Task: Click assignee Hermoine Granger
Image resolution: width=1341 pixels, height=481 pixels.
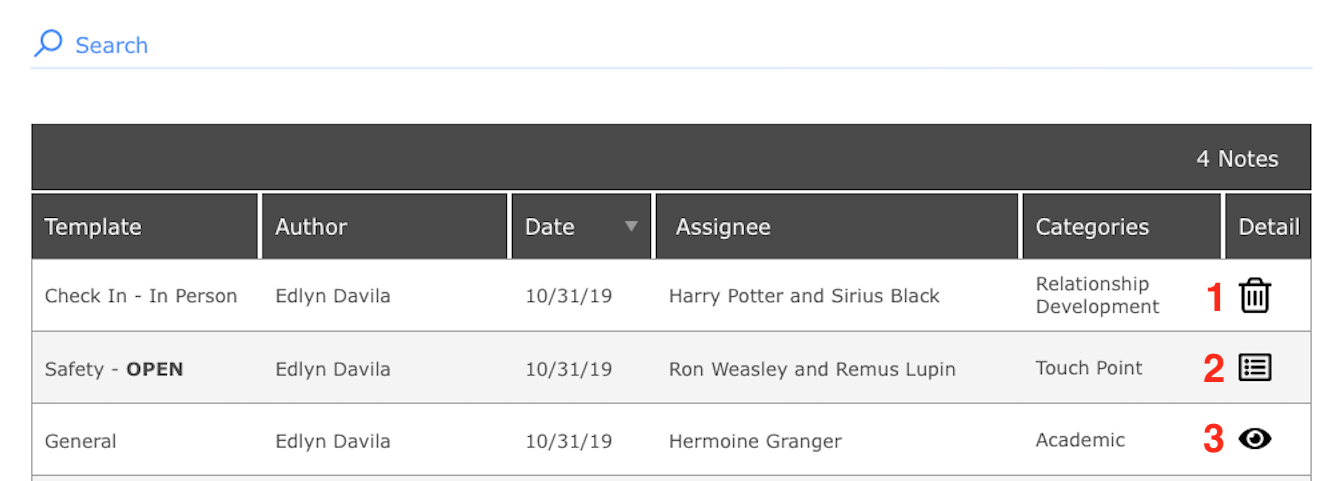Action: 755,441
